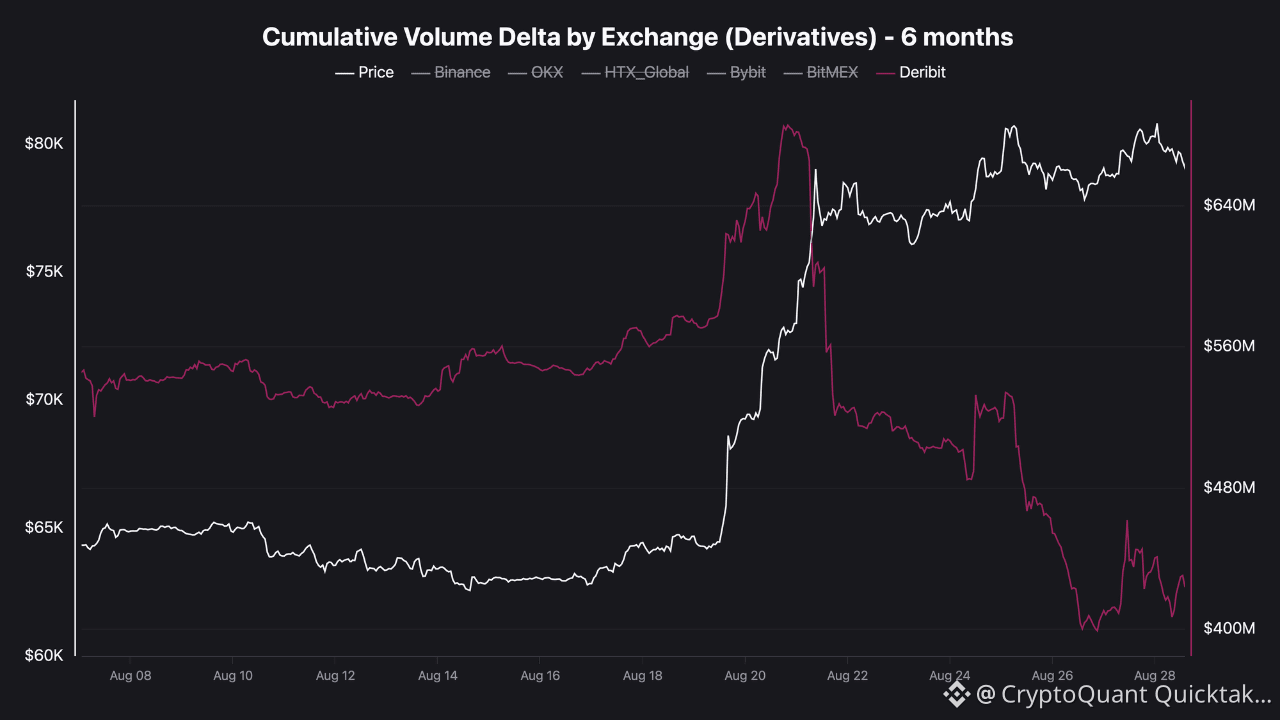This screenshot has height=720, width=1280.
Task: Enable the BitMEX series in the legend
Action: [820, 72]
